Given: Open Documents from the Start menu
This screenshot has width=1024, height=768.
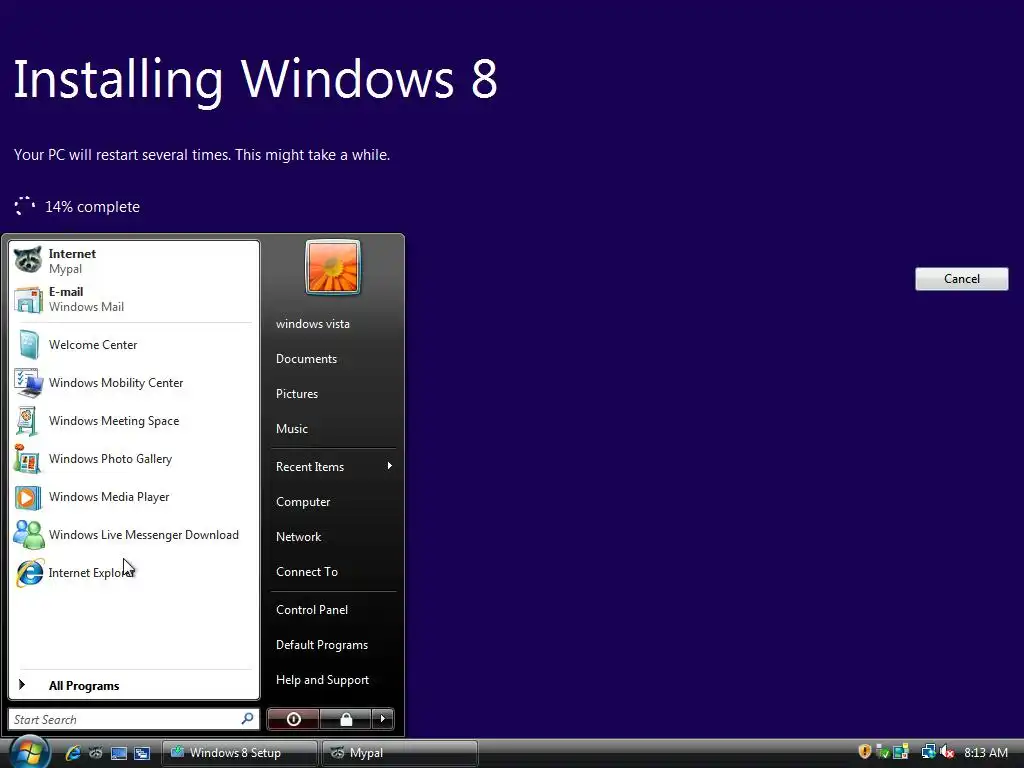Looking at the screenshot, I should (x=333, y=359).
